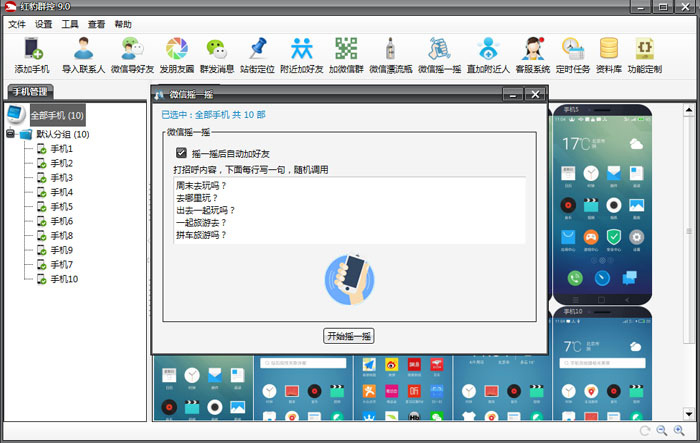Image resolution: width=700 pixels, height=443 pixels.
Task: Click zoom in magnifier in status bar
Action: coord(679,430)
